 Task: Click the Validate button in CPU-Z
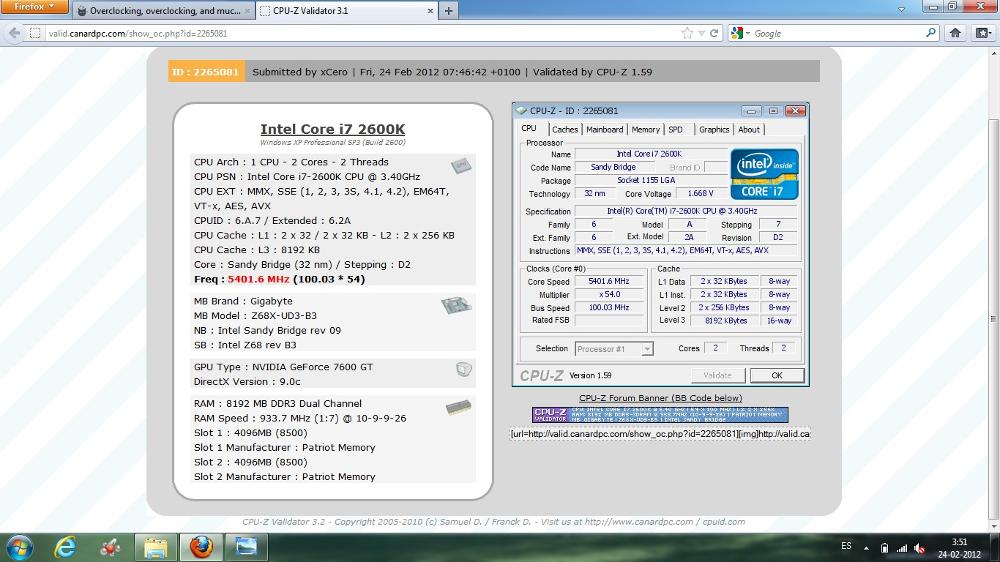tap(717, 375)
